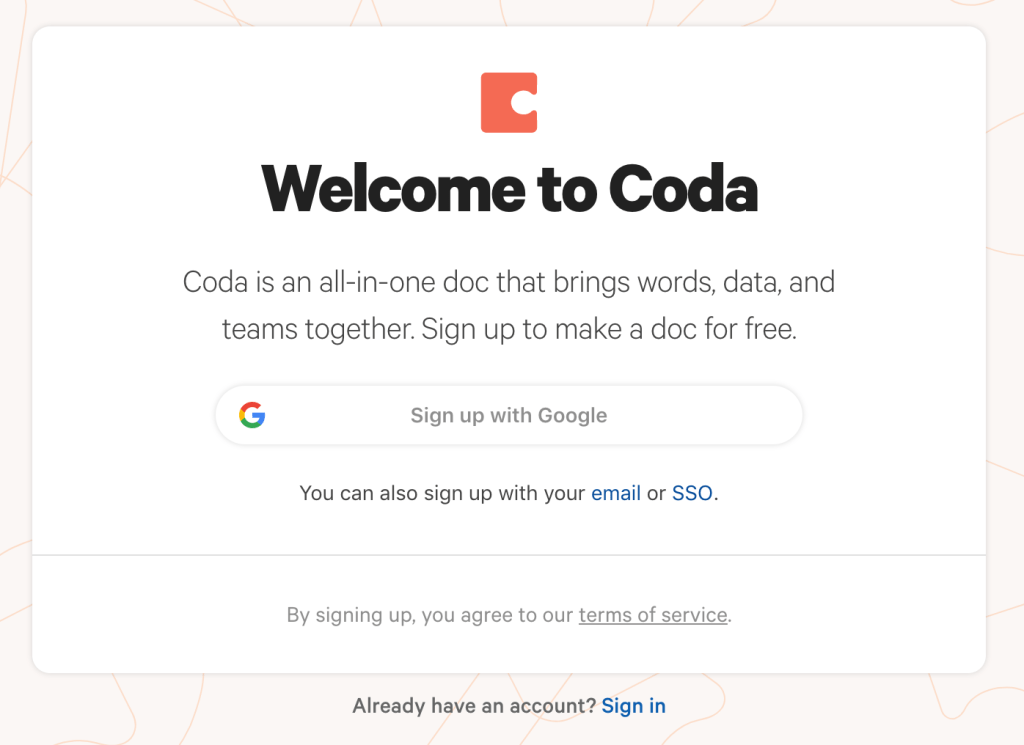Screen dimensions: 1024x745
Task: Click the email signup link
Action: 616,493
